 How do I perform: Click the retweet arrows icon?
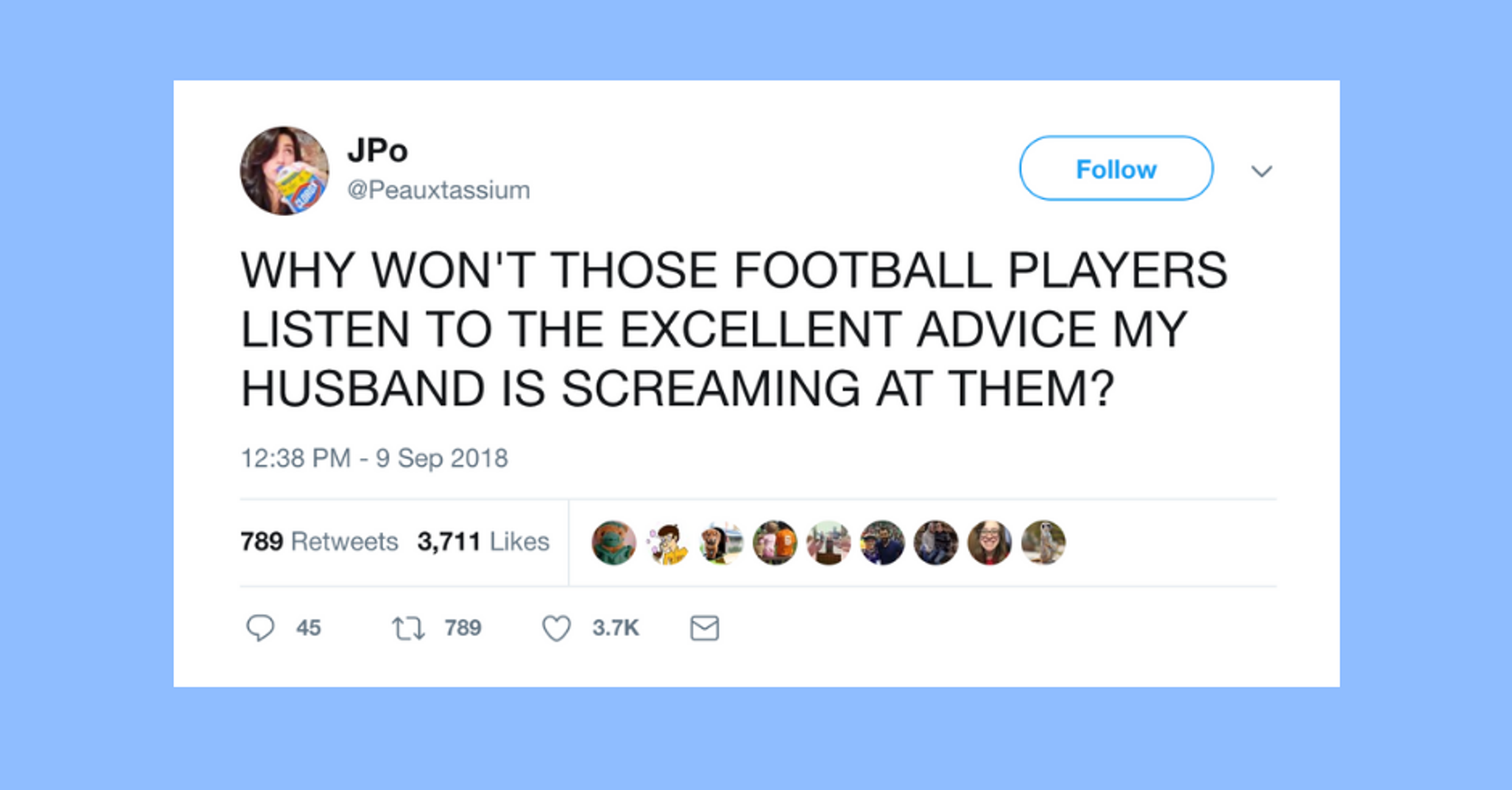click(408, 629)
